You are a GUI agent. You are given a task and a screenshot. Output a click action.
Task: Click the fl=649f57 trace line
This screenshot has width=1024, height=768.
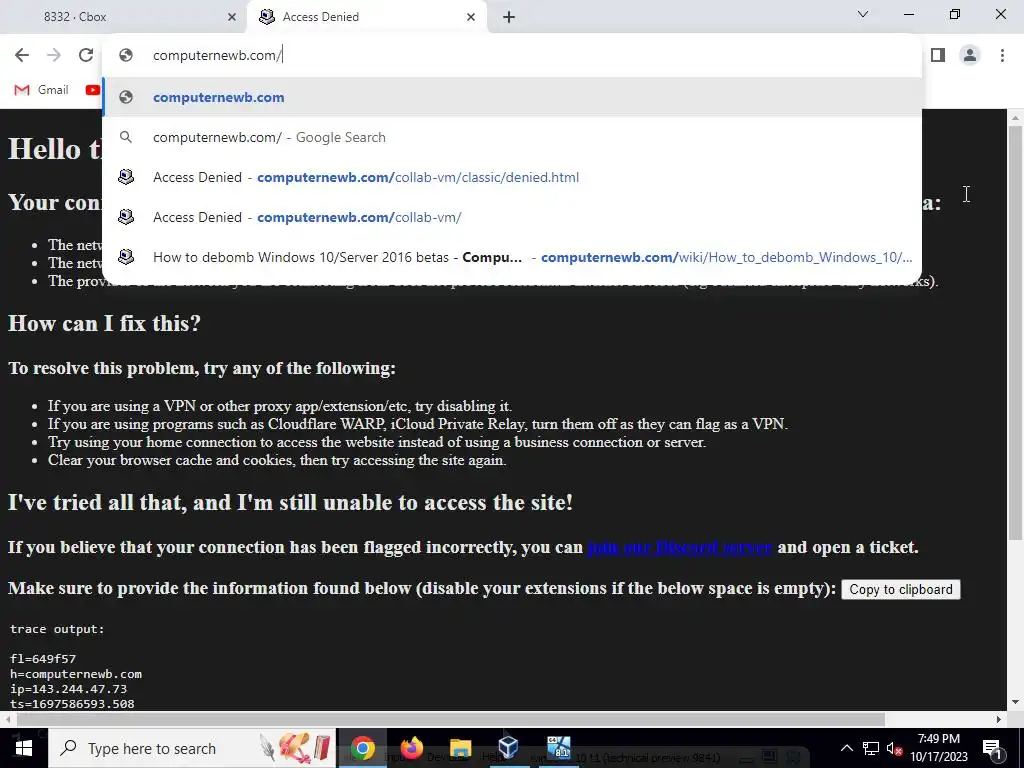point(42,659)
